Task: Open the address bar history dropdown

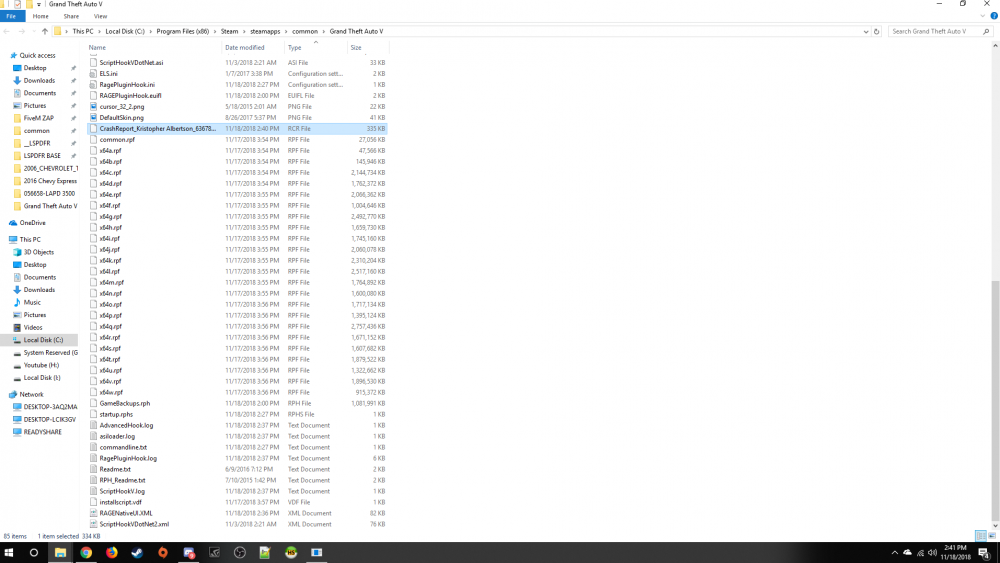Action: [865, 31]
